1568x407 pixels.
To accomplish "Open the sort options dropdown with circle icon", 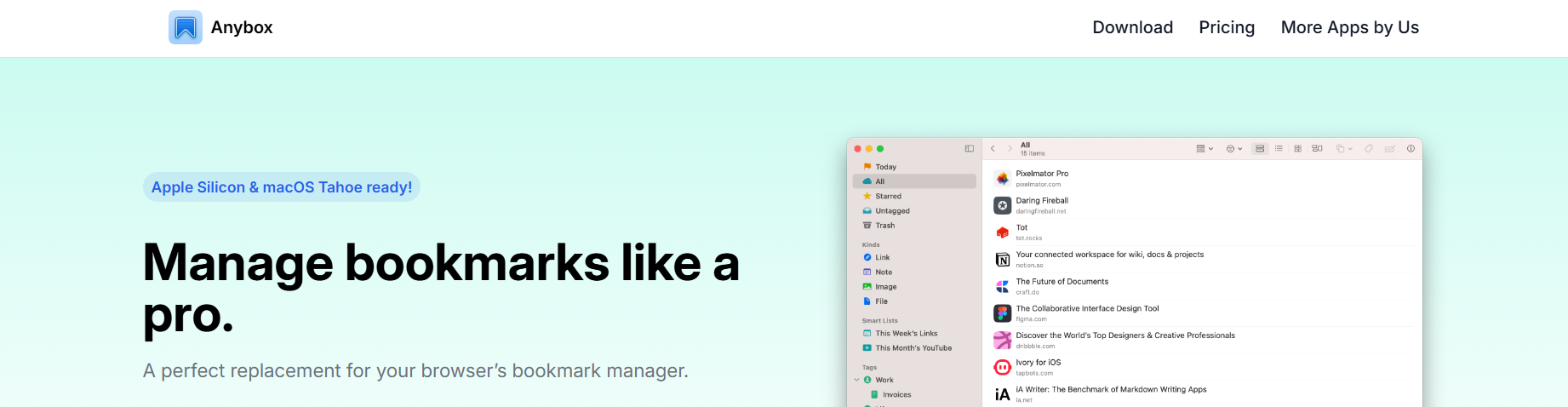I will (1234, 149).
